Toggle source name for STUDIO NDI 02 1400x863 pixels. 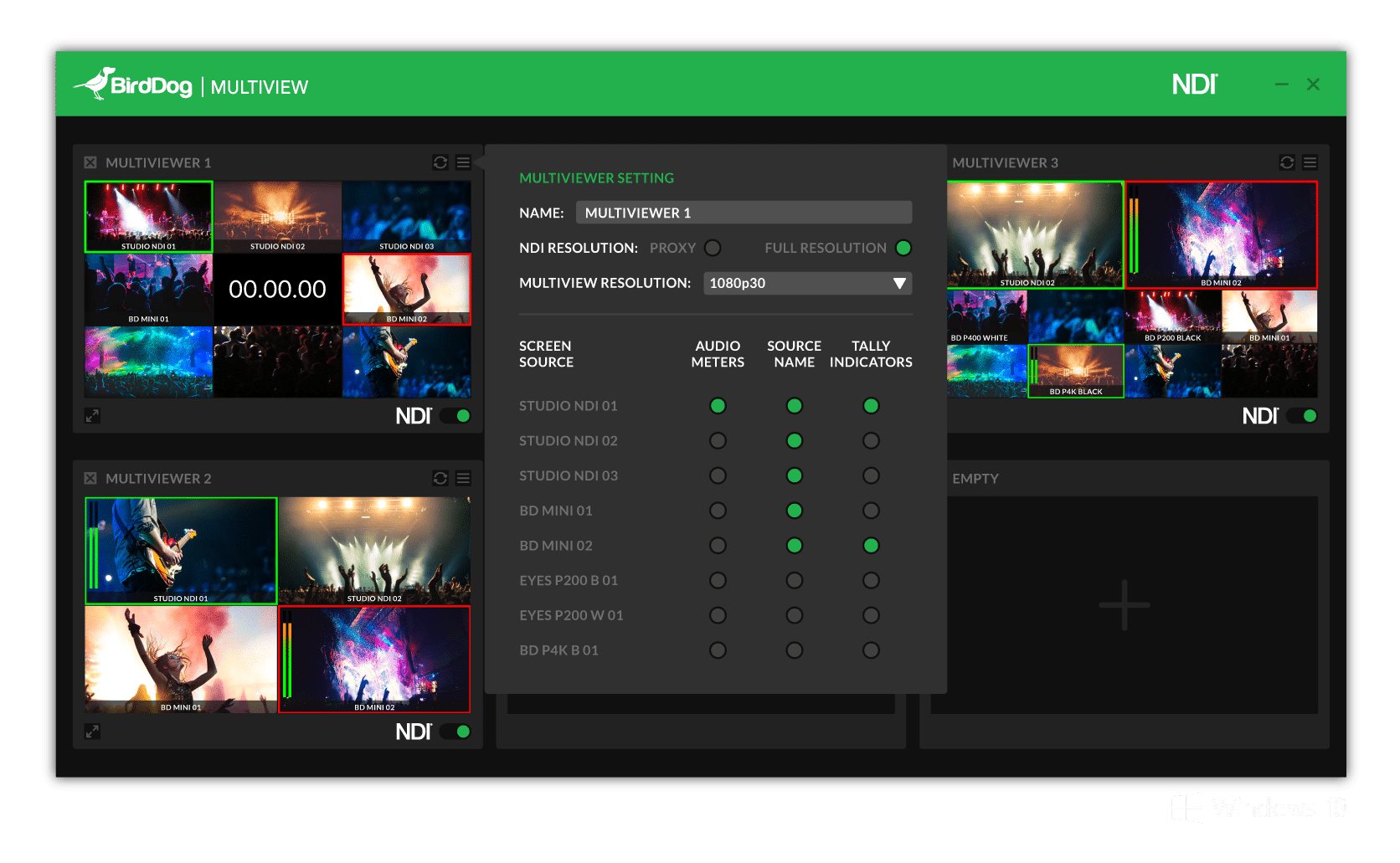click(x=795, y=441)
